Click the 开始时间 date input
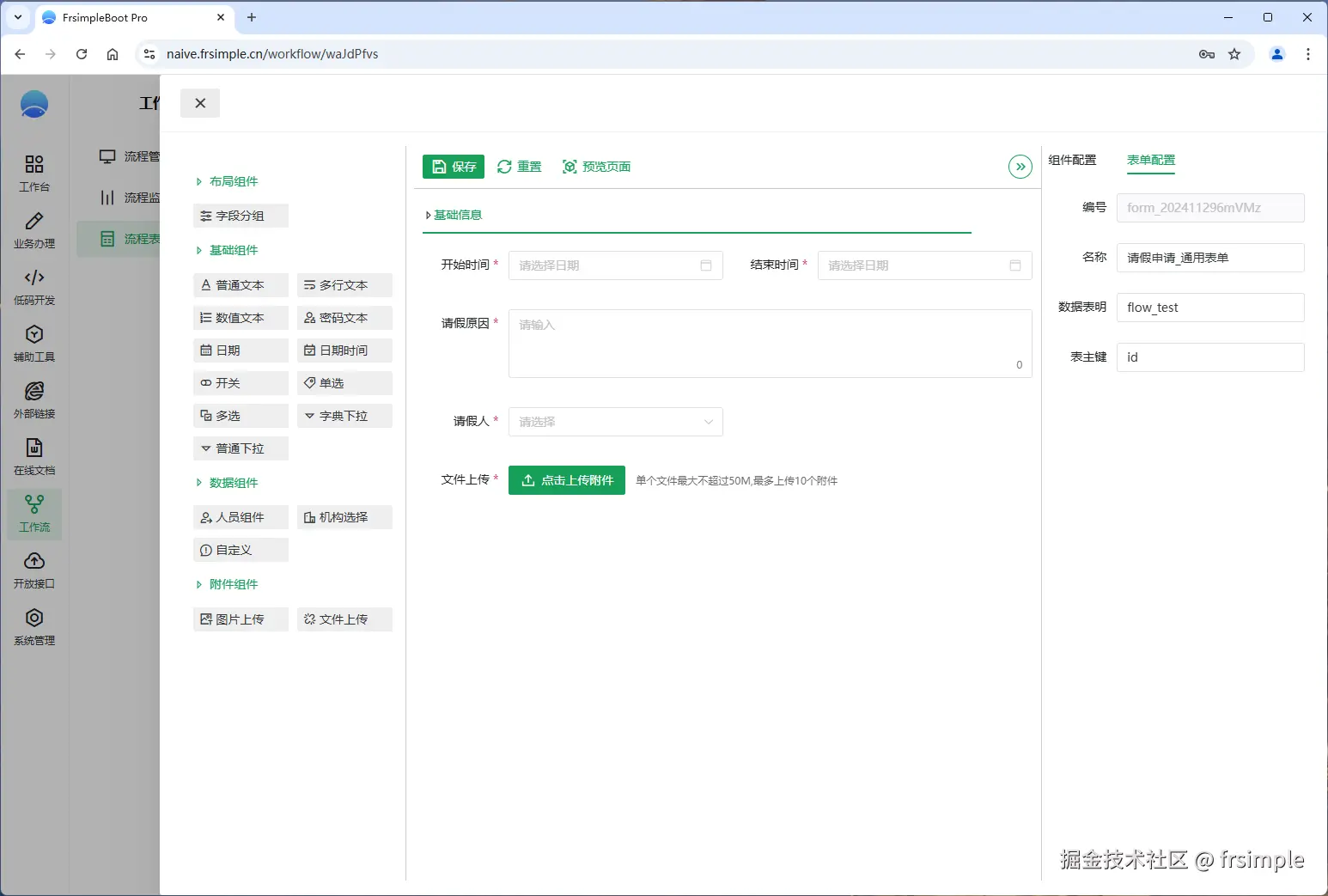The image size is (1328, 896). coord(610,265)
